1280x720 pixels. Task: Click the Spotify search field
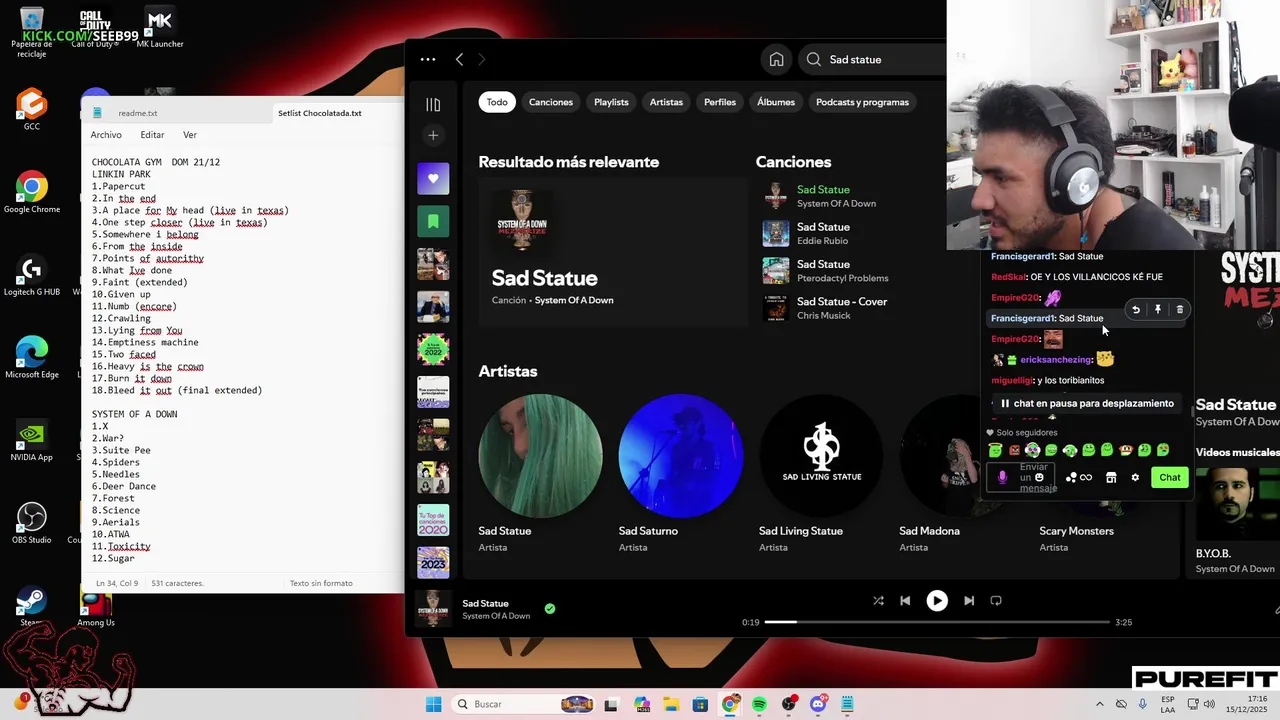pyautogui.click(x=872, y=60)
